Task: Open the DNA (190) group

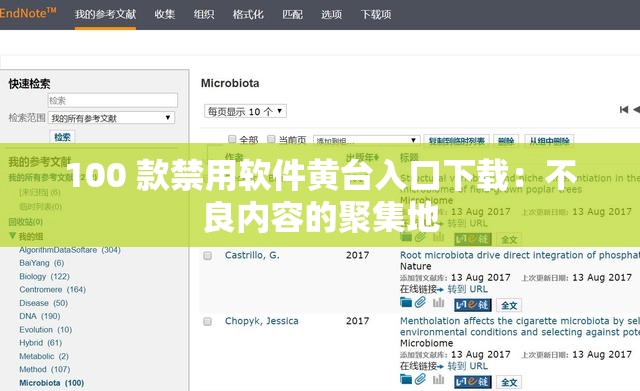Action: (40, 316)
